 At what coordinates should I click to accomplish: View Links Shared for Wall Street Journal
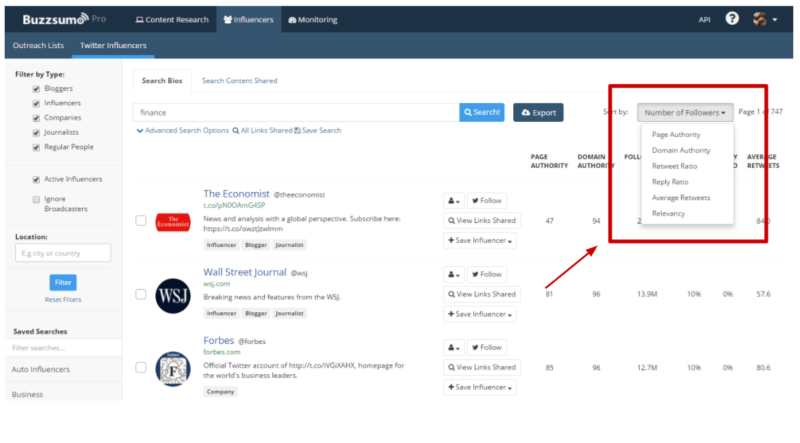(482, 294)
